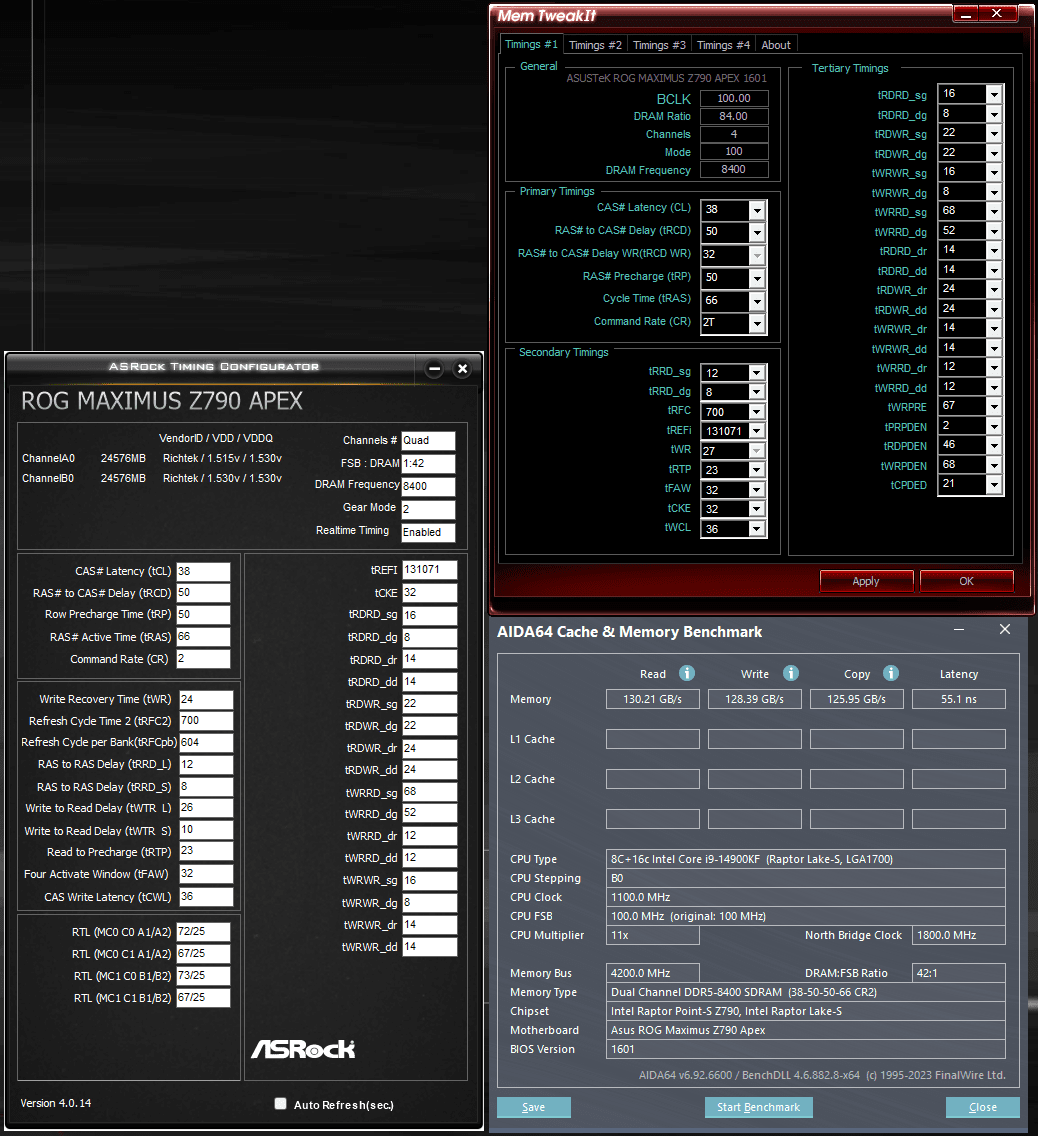Click OK in Mem TweakIt
The image size is (1038, 1136).
point(966,581)
